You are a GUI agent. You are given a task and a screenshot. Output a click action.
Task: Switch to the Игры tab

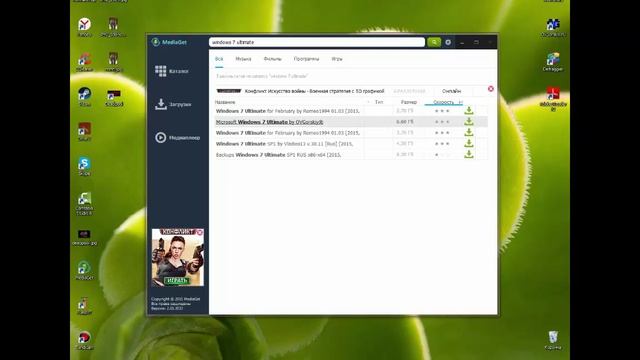pyautogui.click(x=337, y=59)
